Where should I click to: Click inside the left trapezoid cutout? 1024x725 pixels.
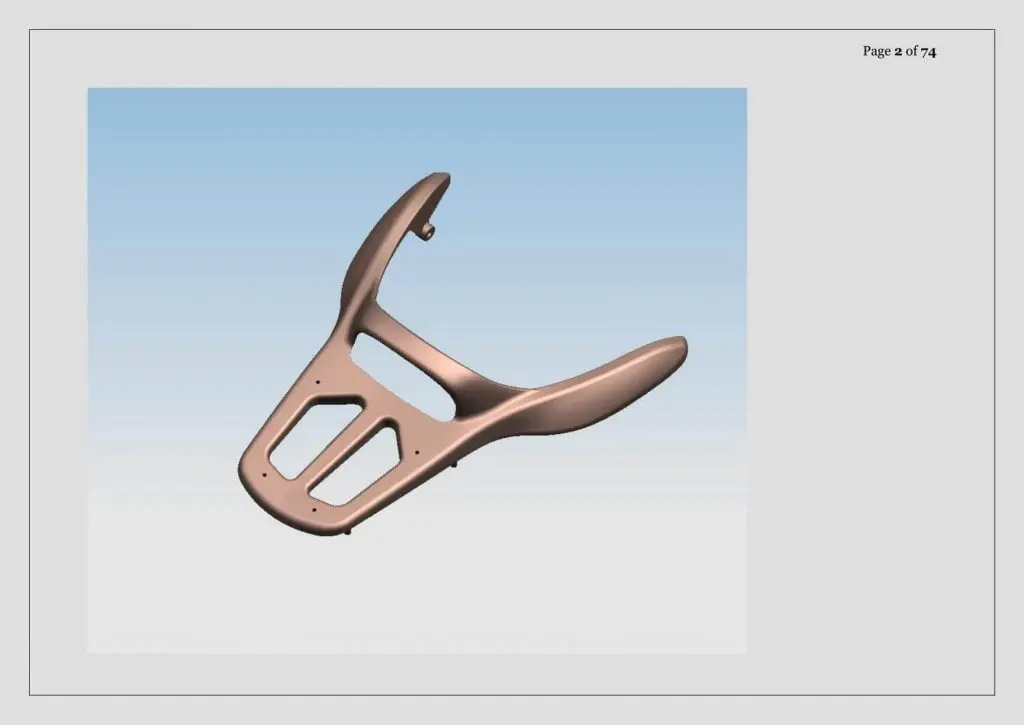(x=313, y=440)
